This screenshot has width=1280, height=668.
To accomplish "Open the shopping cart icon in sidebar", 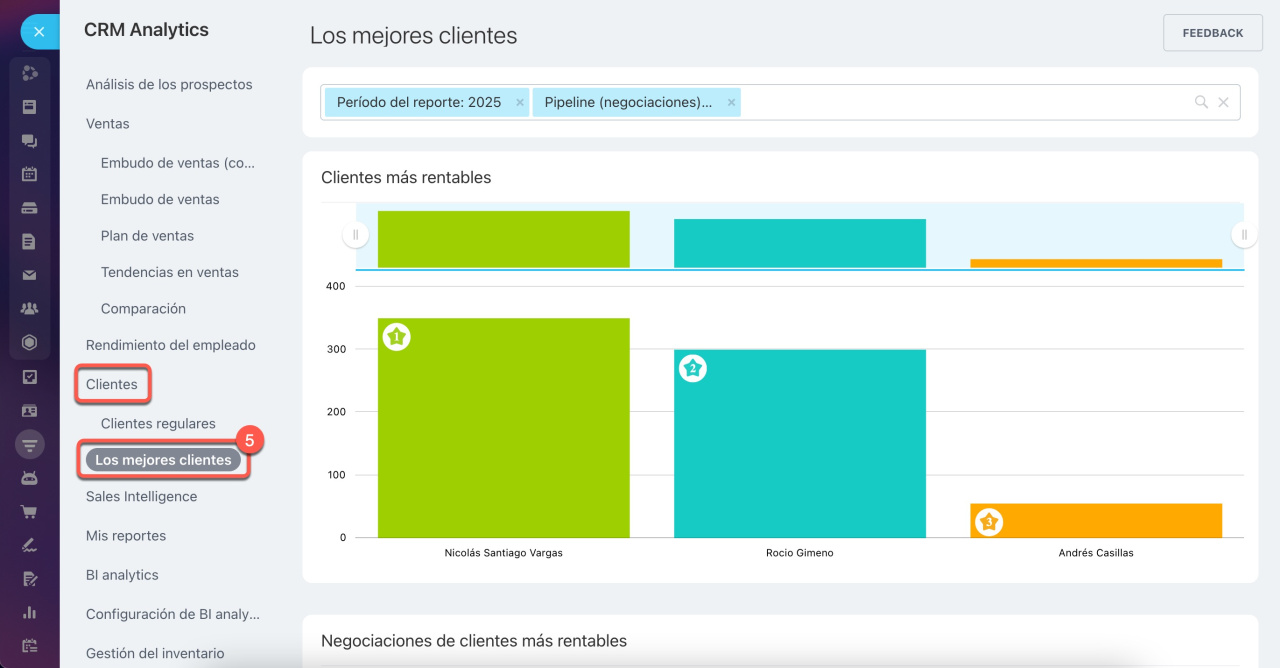I will click(29, 512).
